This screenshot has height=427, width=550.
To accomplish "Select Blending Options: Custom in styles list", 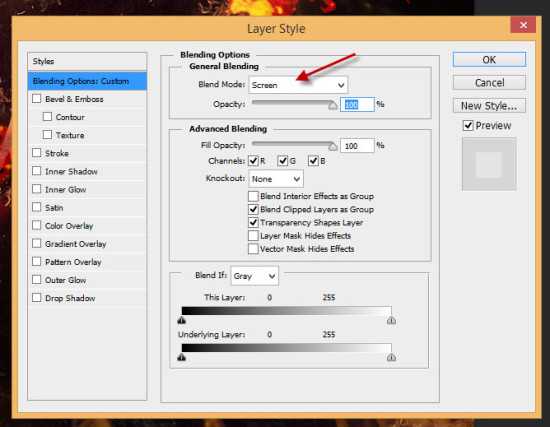I will (x=87, y=81).
